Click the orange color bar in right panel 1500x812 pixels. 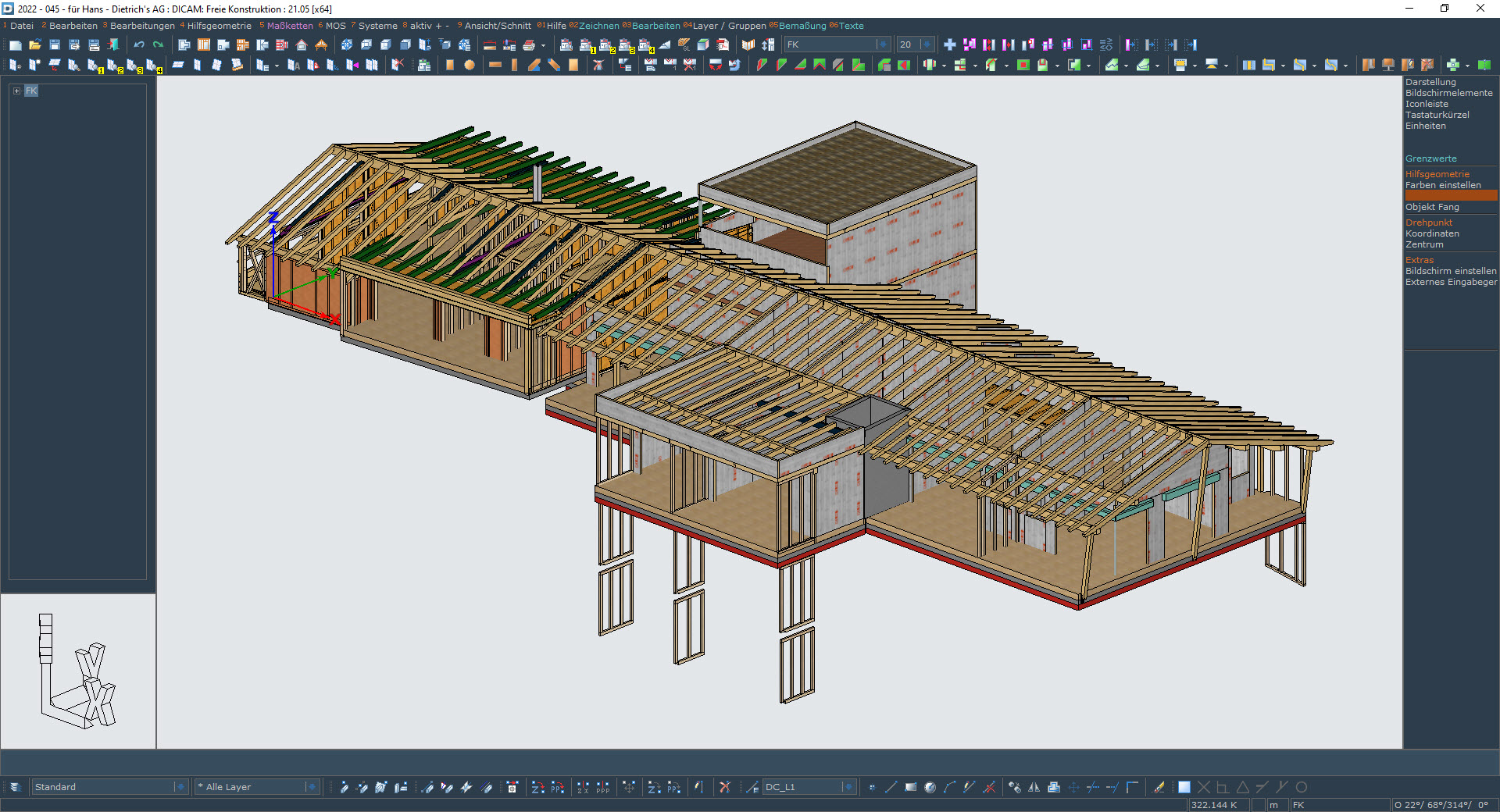[x=1451, y=196]
